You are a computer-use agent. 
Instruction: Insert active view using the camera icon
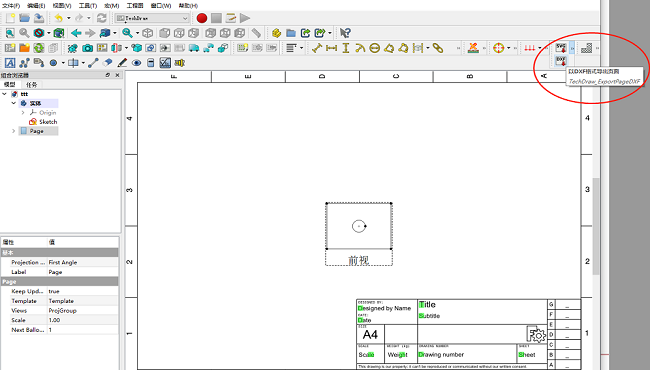[87, 48]
